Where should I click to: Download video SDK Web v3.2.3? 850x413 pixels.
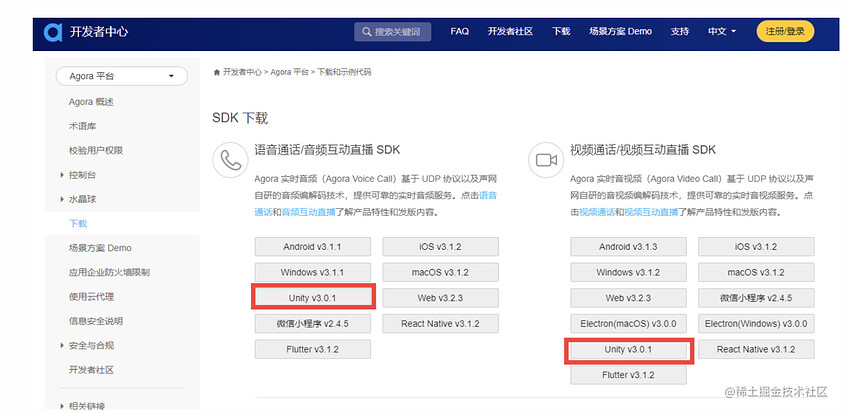[628, 298]
